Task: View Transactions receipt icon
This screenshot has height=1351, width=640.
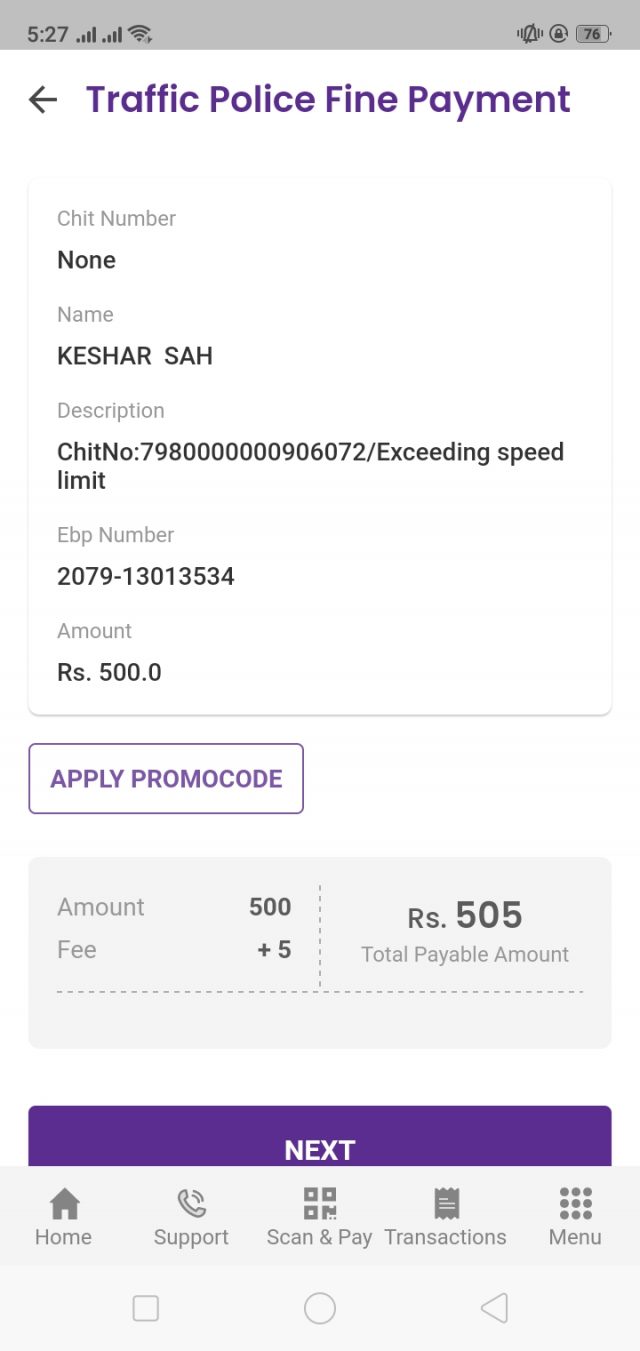Action: pos(446,1204)
